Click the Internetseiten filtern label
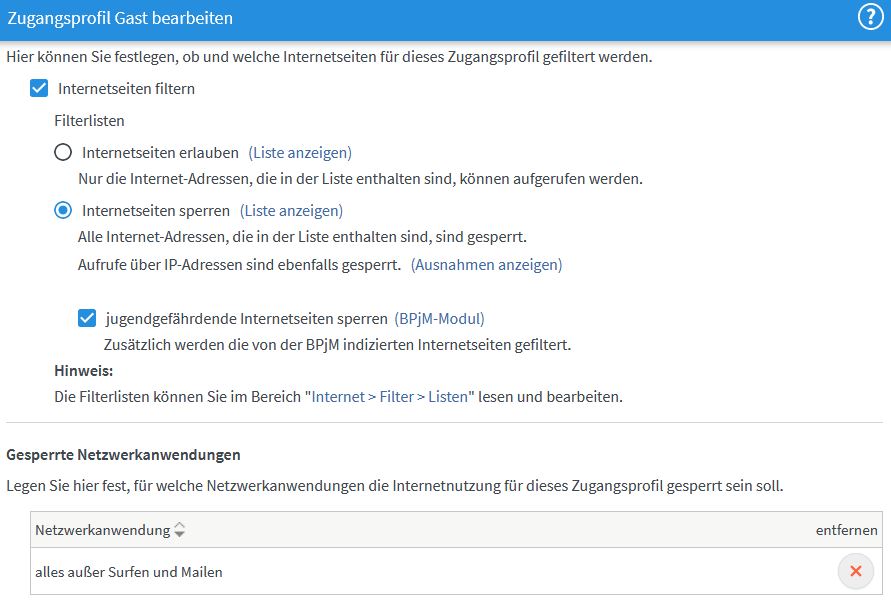 [126, 89]
